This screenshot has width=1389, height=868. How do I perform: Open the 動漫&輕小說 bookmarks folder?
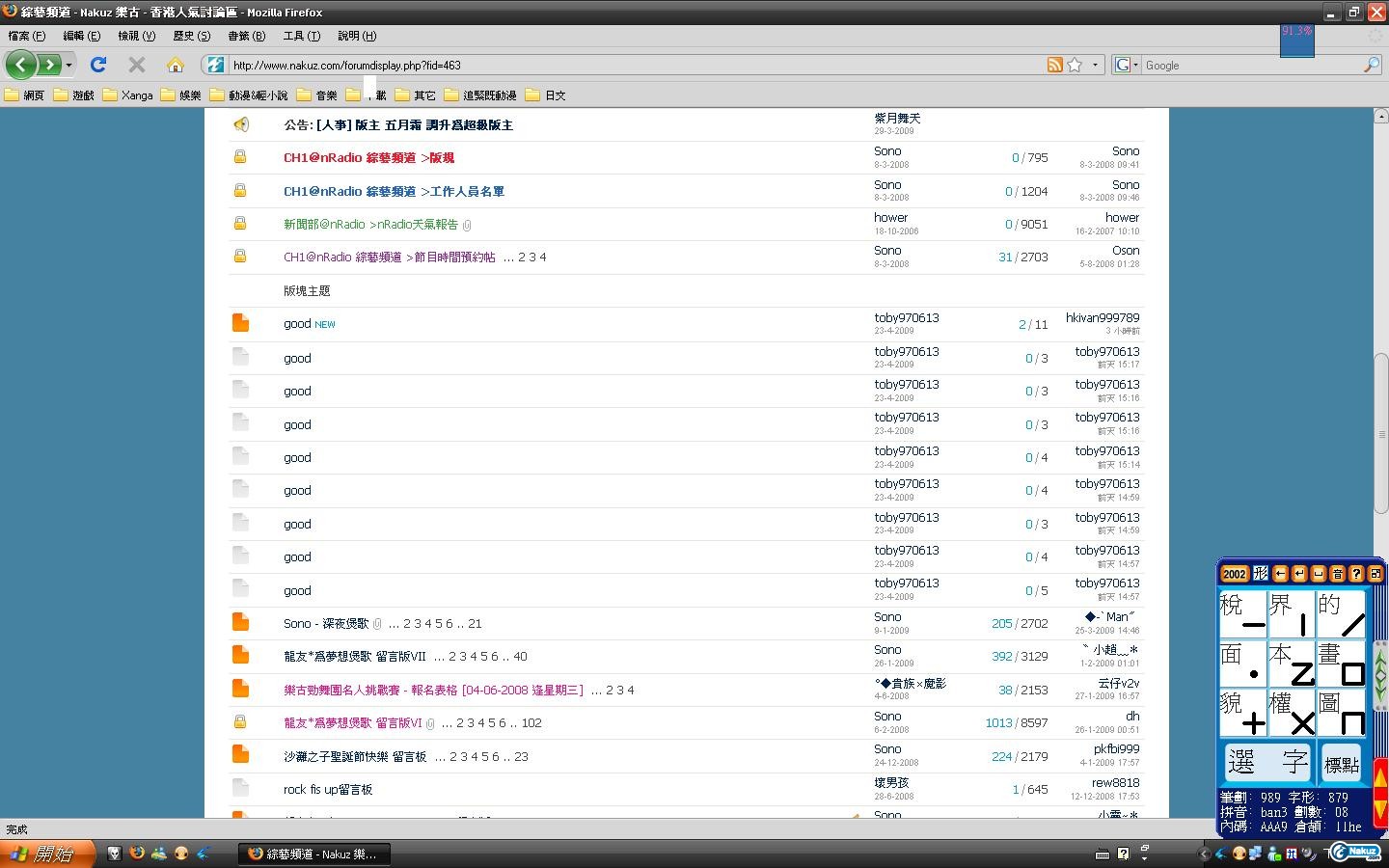click(x=248, y=95)
